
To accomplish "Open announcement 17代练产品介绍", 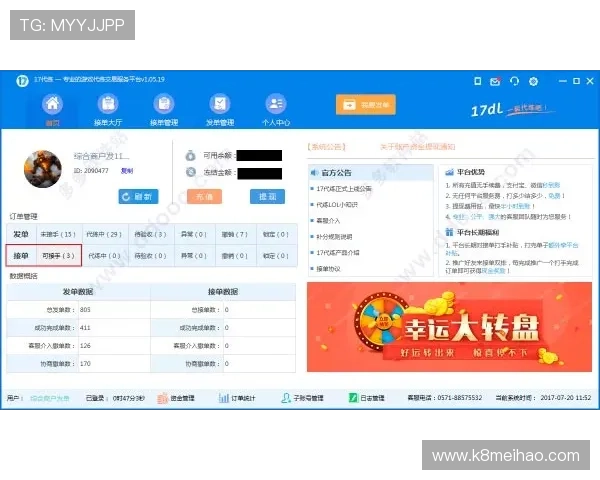I will click(x=338, y=253).
